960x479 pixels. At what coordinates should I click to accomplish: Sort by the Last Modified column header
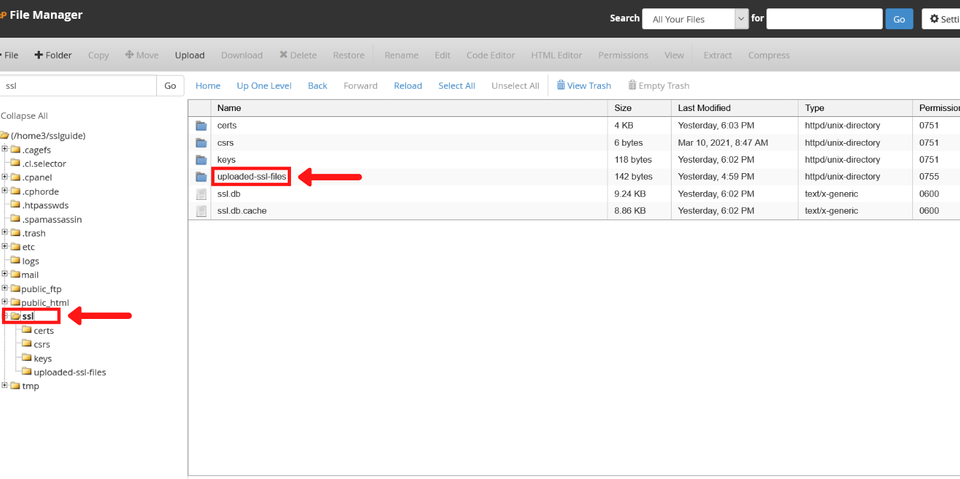(704, 108)
